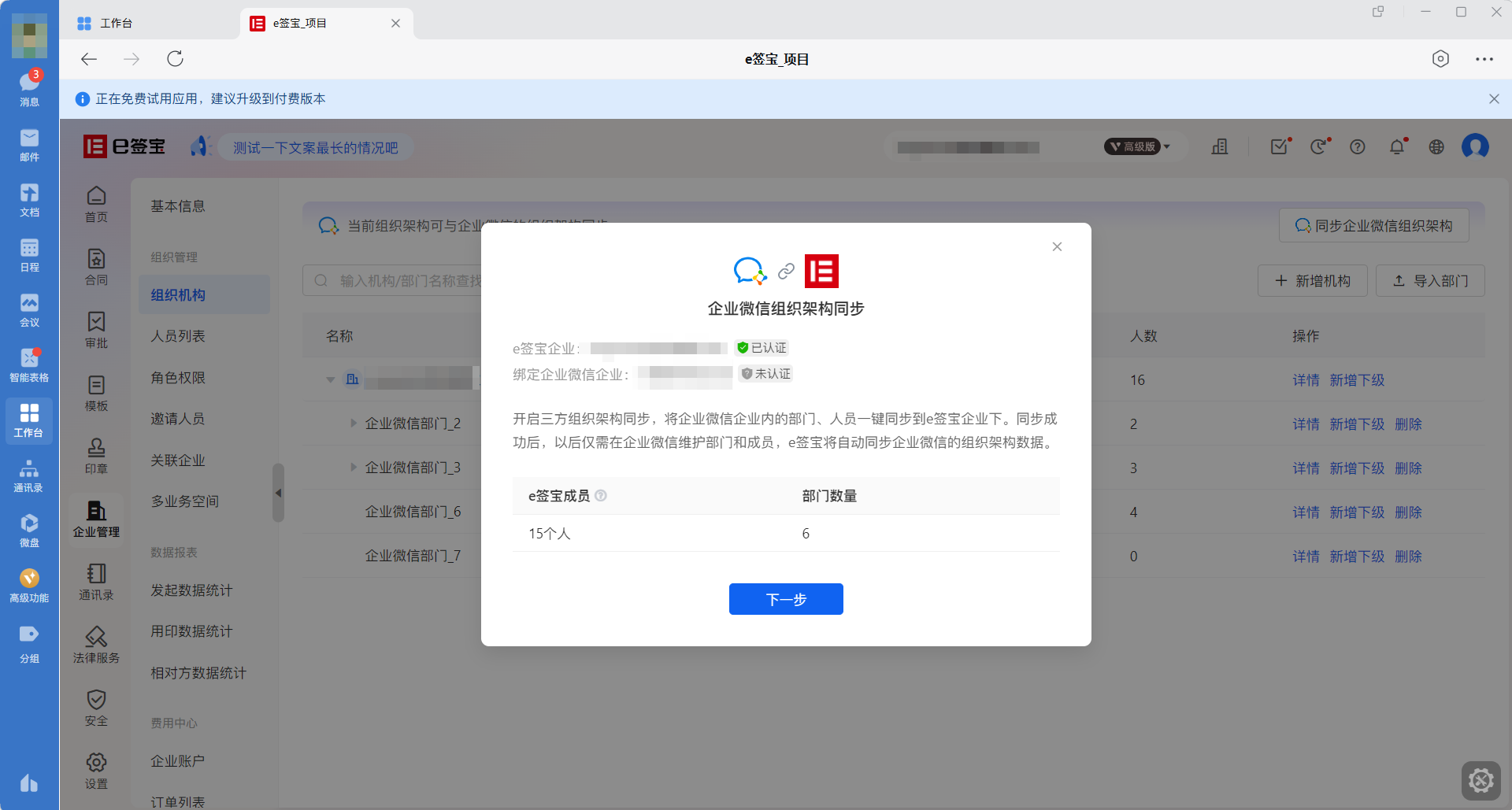Select 关联企业 menu item

coord(178,460)
